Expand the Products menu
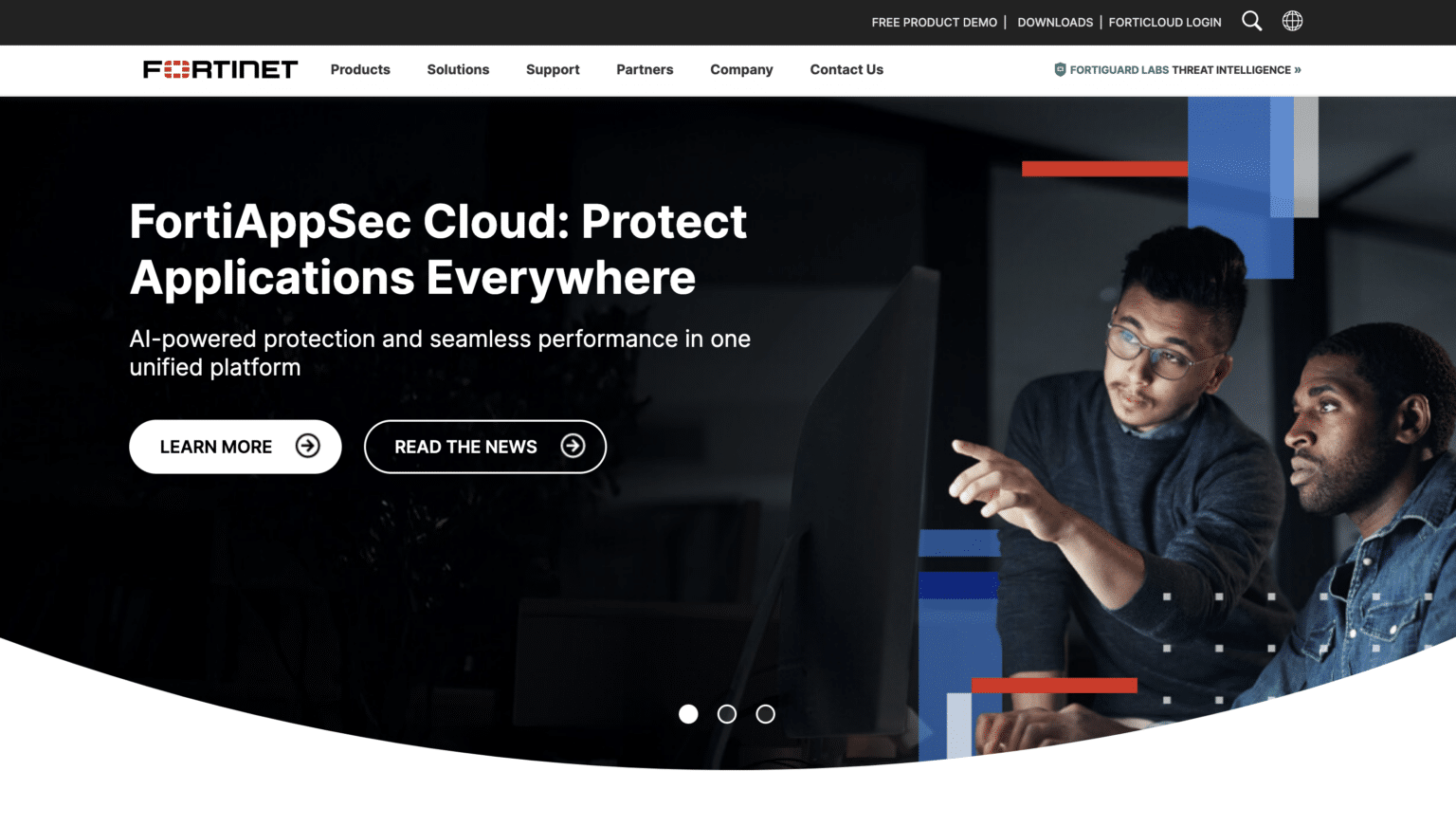 tap(360, 69)
